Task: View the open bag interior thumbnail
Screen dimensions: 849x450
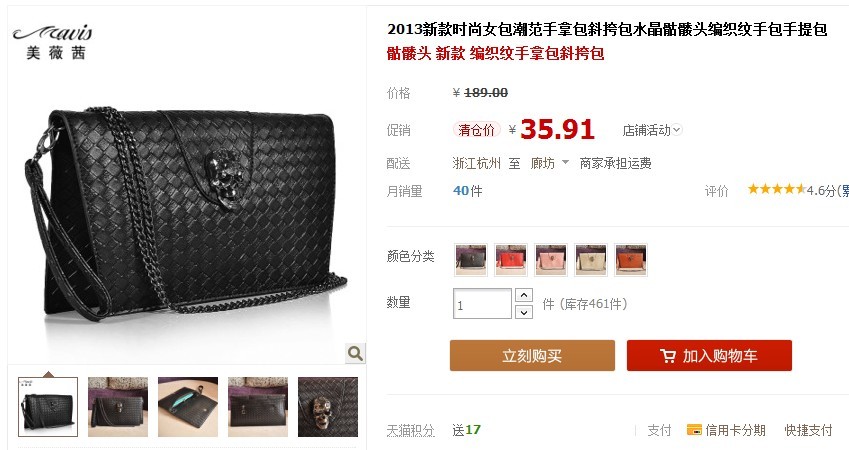Action: 188,407
